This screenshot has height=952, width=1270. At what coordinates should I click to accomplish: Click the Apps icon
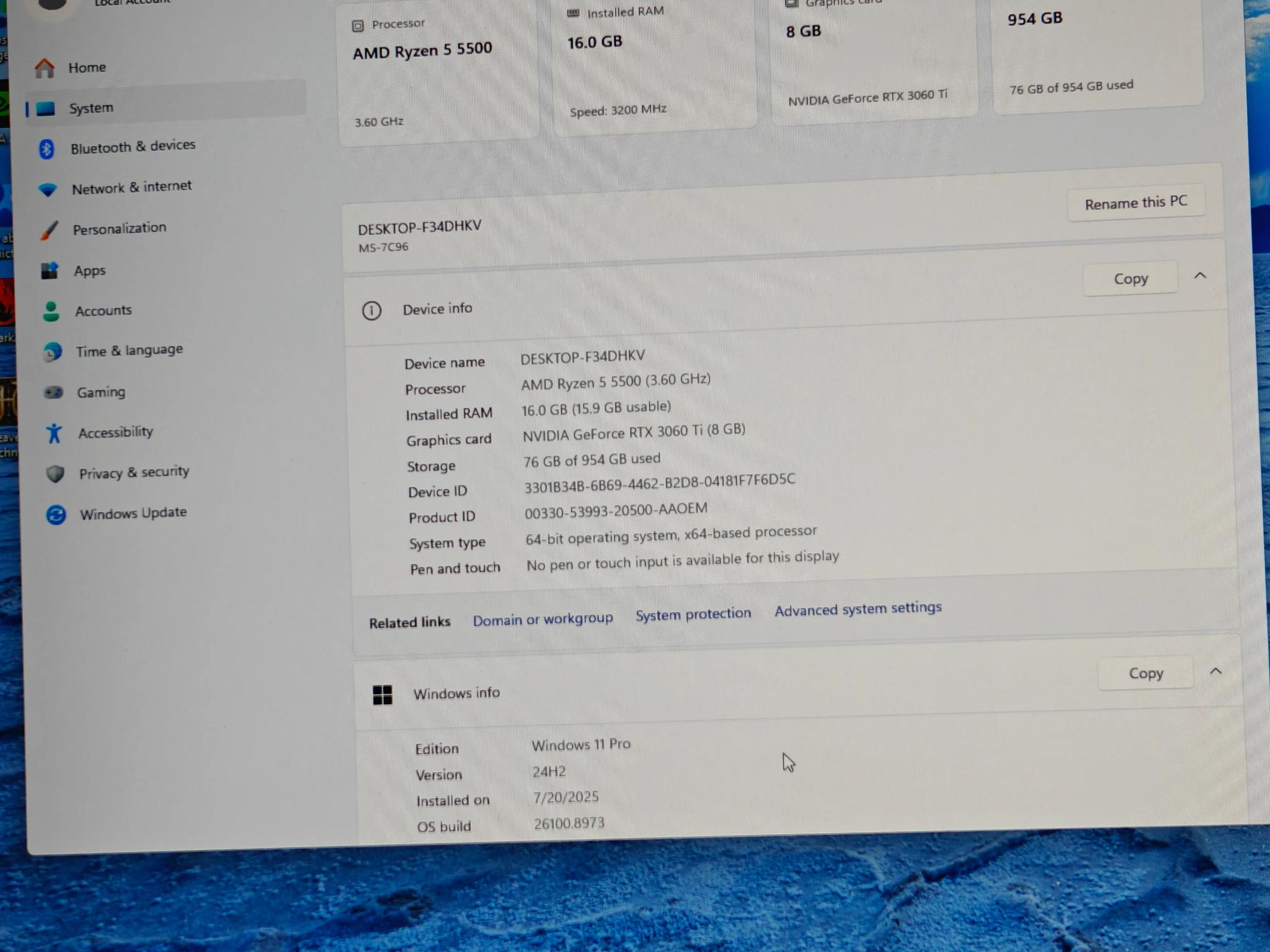[50, 271]
